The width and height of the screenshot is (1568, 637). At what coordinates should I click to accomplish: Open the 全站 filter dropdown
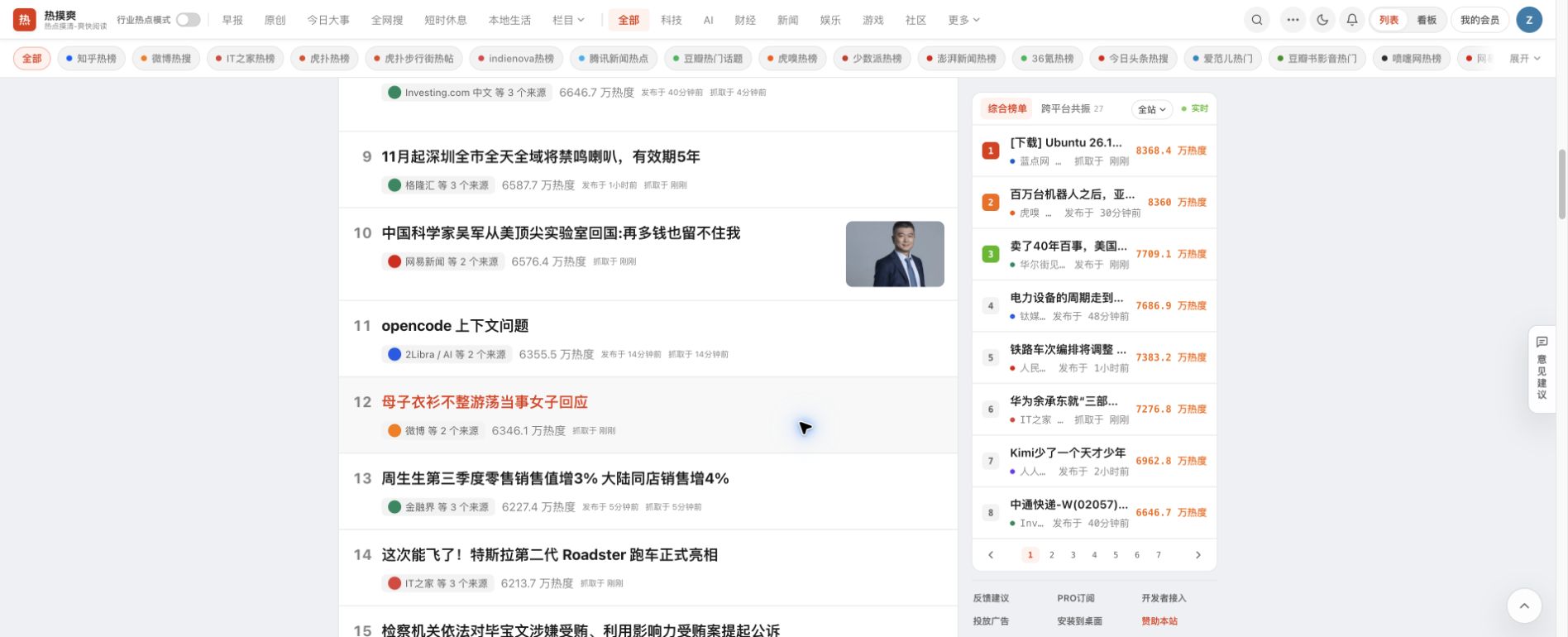1151,109
